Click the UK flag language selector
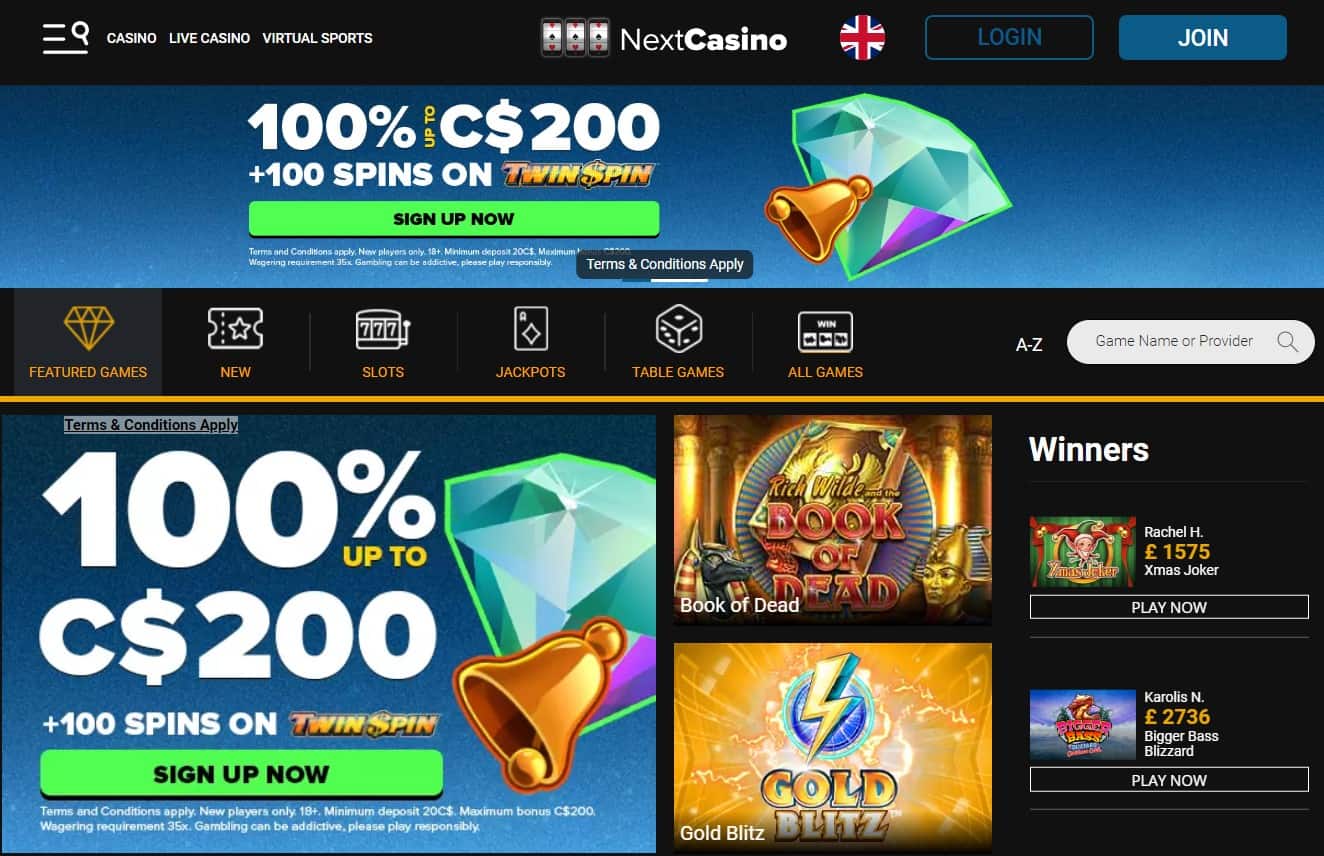This screenshot has width=1324, height=856. [x=862, y=38]
